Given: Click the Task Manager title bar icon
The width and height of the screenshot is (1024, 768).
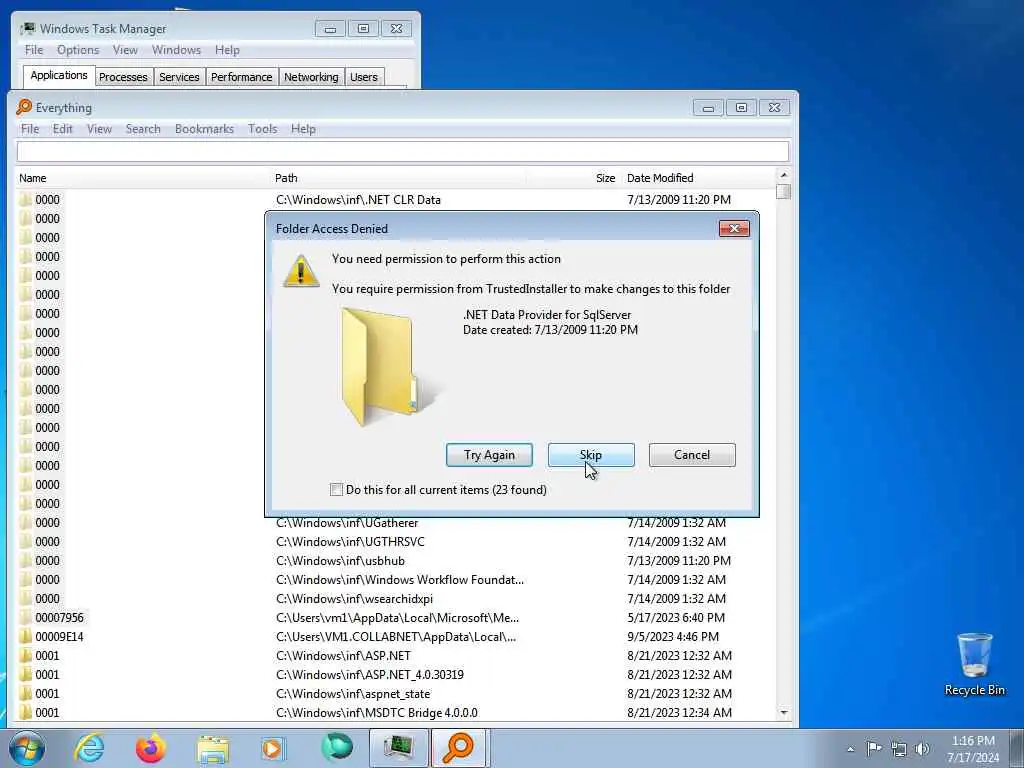Looking at the screenshot, I should pos(28,28).
